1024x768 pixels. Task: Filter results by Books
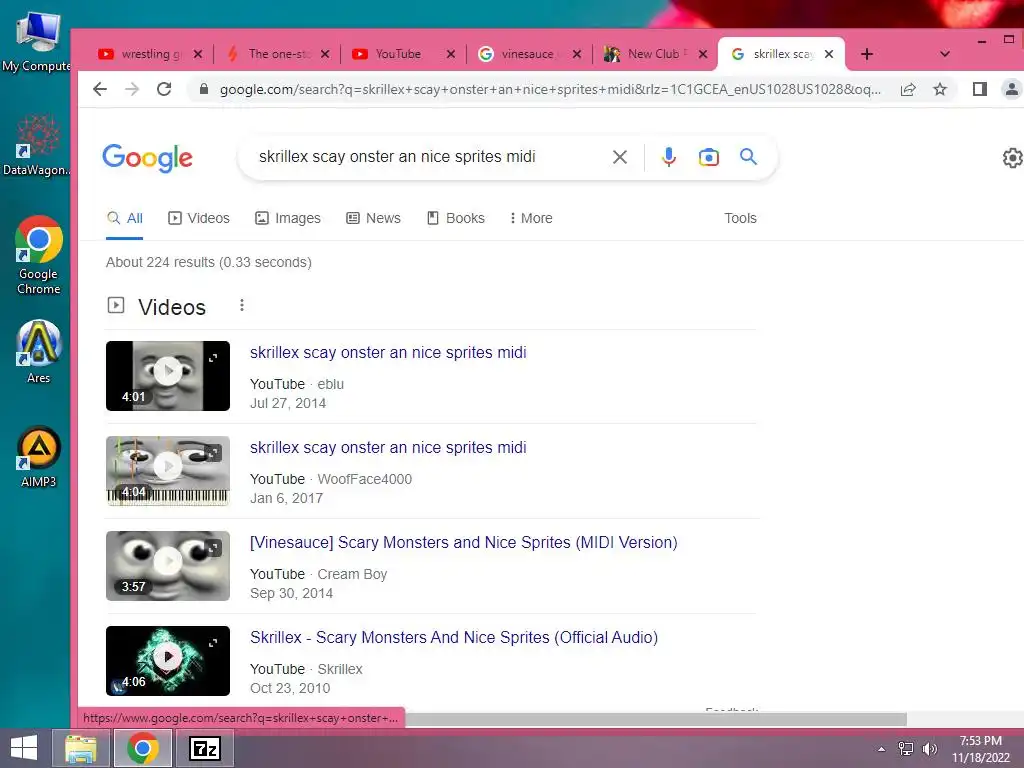(x=455, y=218)
